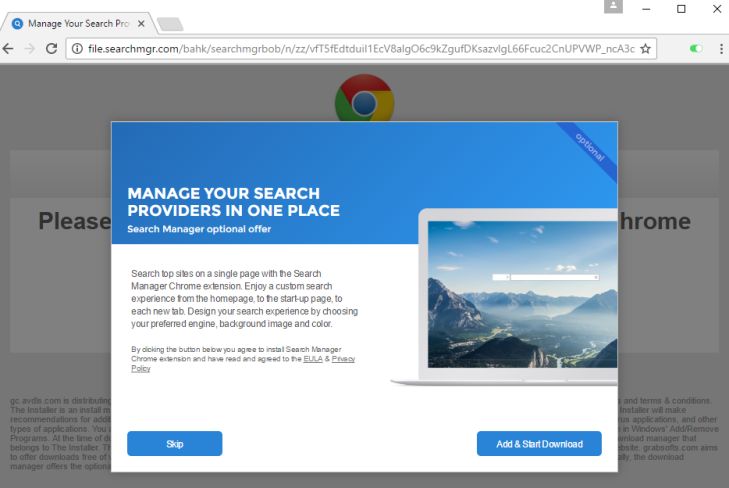Click the Chrome logo above the dialog
The image size is (729, 488).
click(364, 99)
